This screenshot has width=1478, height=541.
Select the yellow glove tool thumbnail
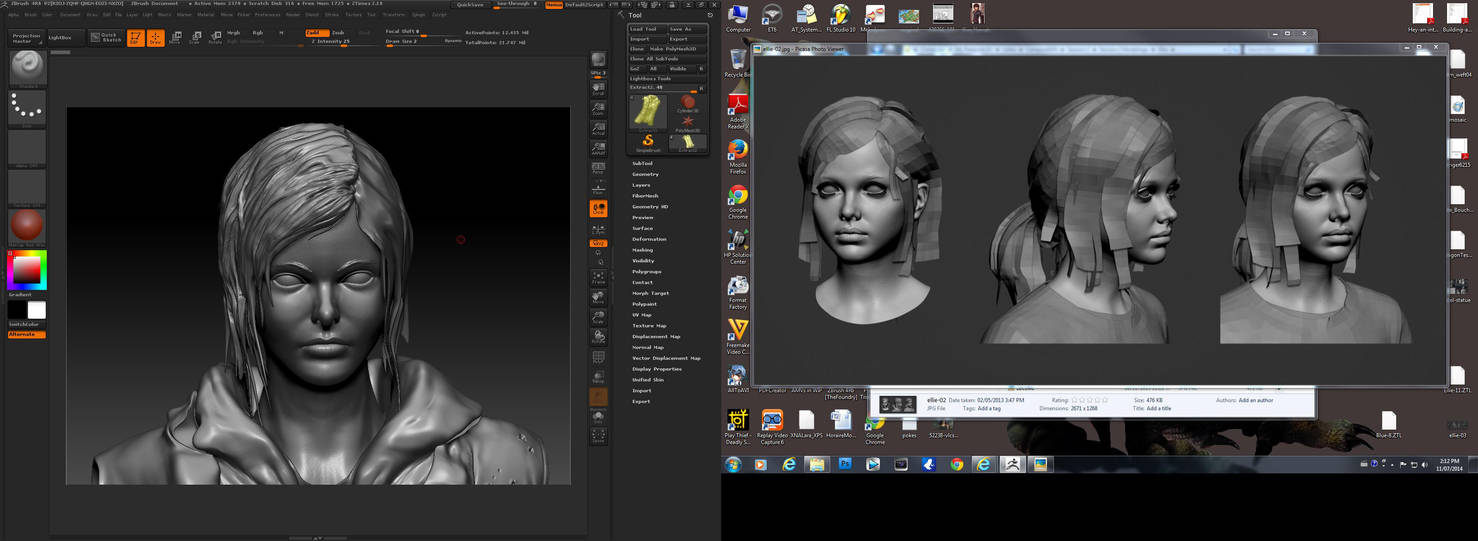648,111
